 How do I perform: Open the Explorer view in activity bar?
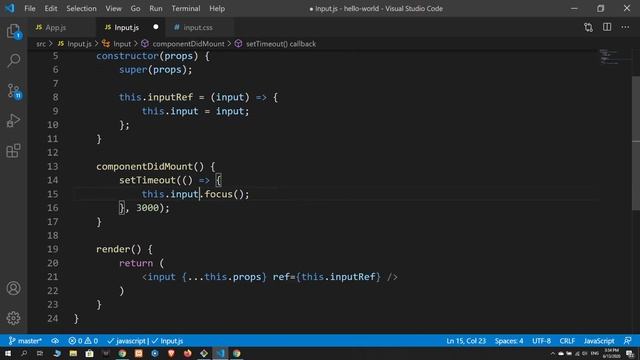click(x=13, y=31)
